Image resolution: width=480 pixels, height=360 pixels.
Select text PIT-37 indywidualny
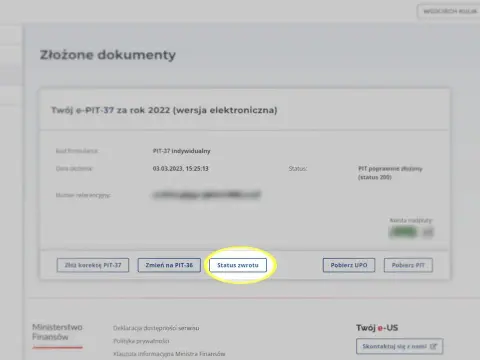(x=182, y=151)
